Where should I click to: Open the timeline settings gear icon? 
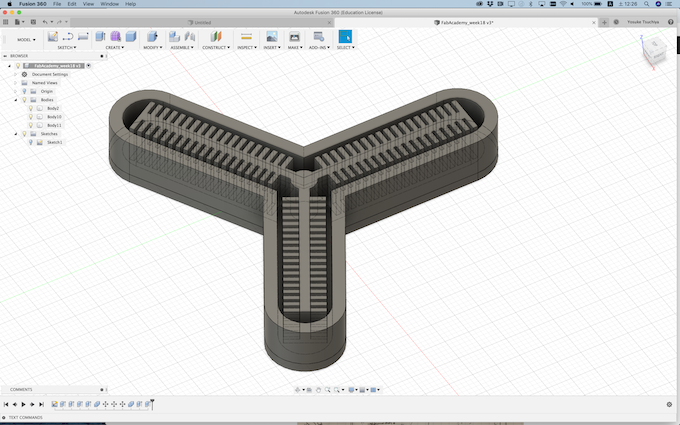pos(669,404)
